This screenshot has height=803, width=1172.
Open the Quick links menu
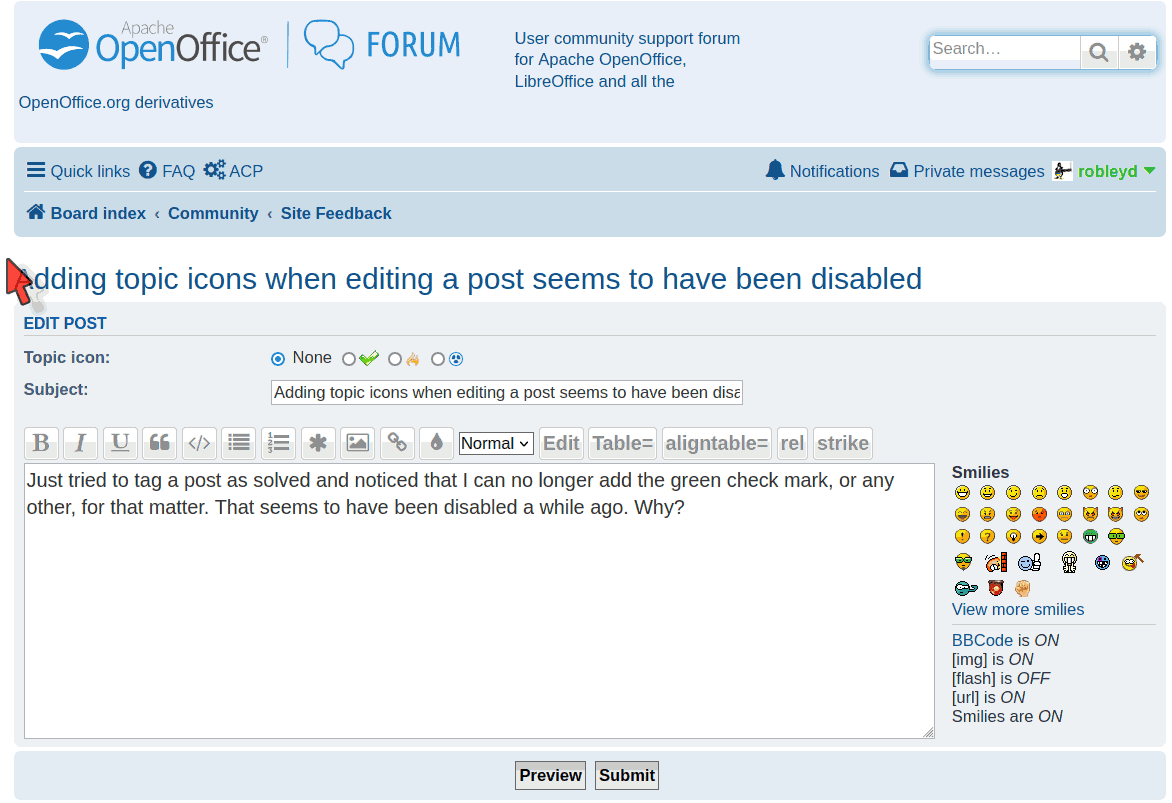[x=78, y=171]
